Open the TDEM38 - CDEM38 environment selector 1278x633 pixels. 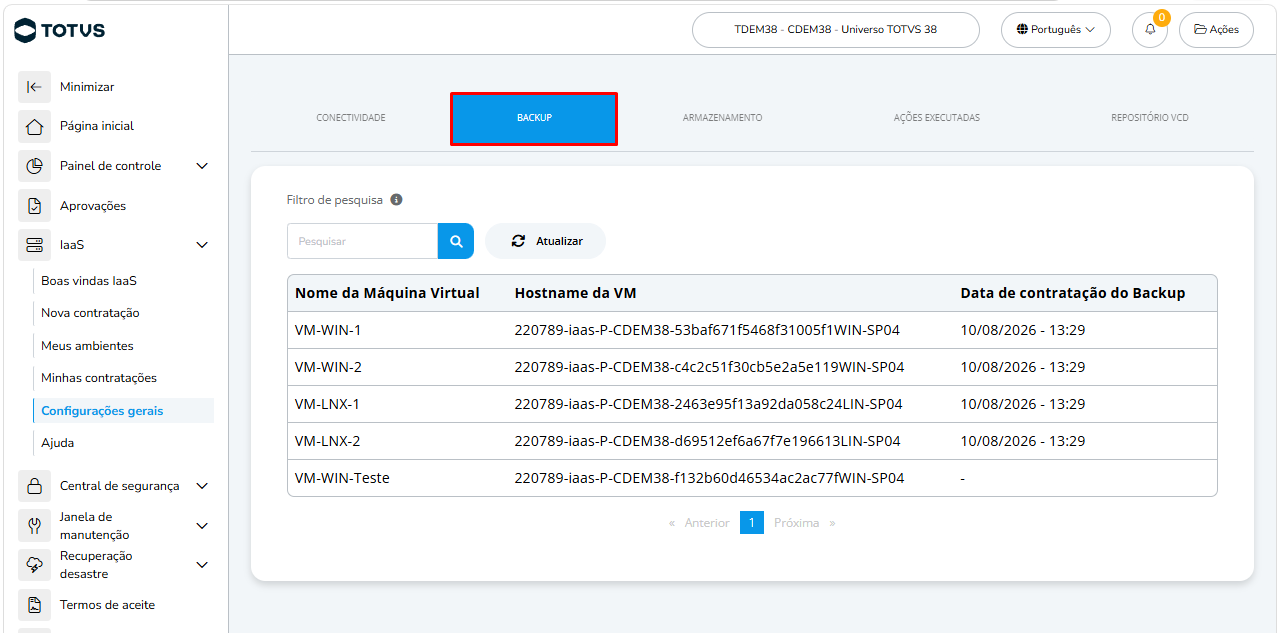click(836, 30)
